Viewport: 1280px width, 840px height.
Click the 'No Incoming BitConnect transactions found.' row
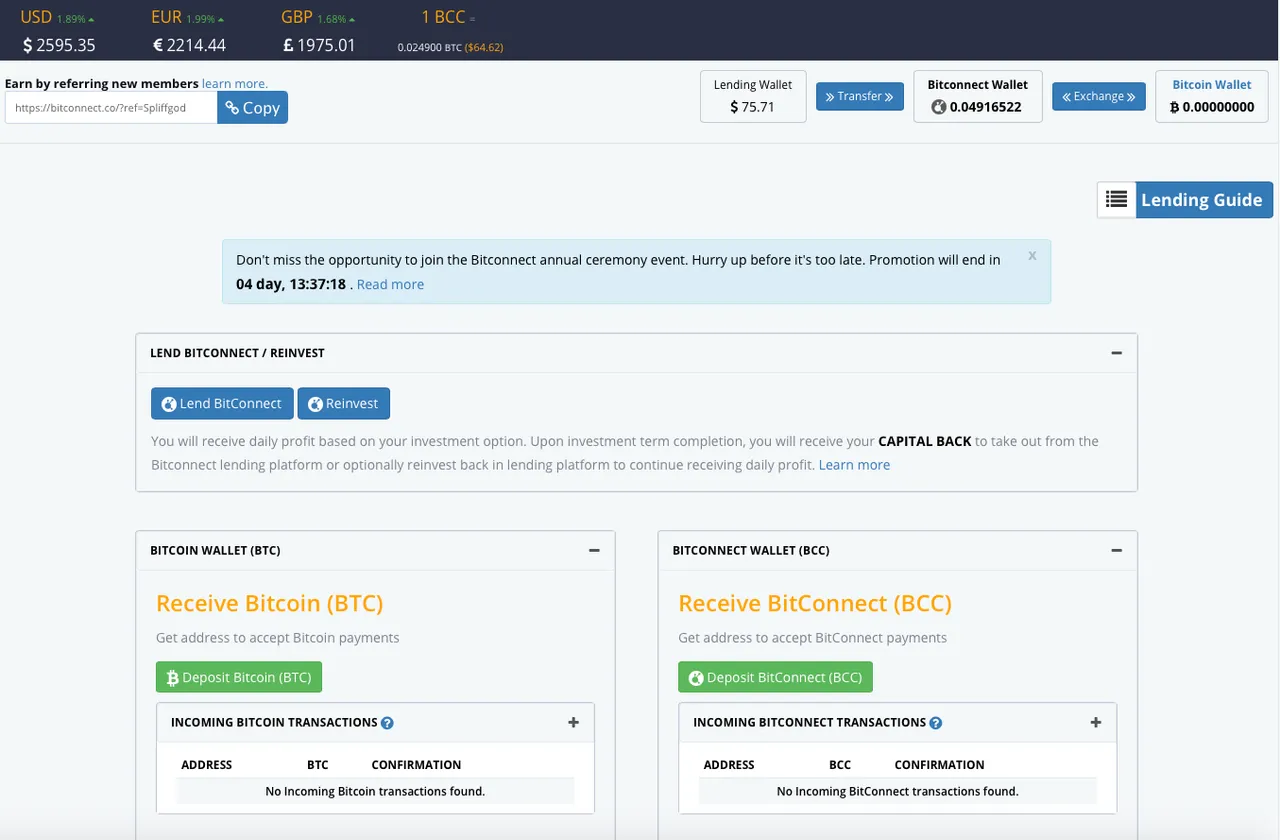[898, 791]
